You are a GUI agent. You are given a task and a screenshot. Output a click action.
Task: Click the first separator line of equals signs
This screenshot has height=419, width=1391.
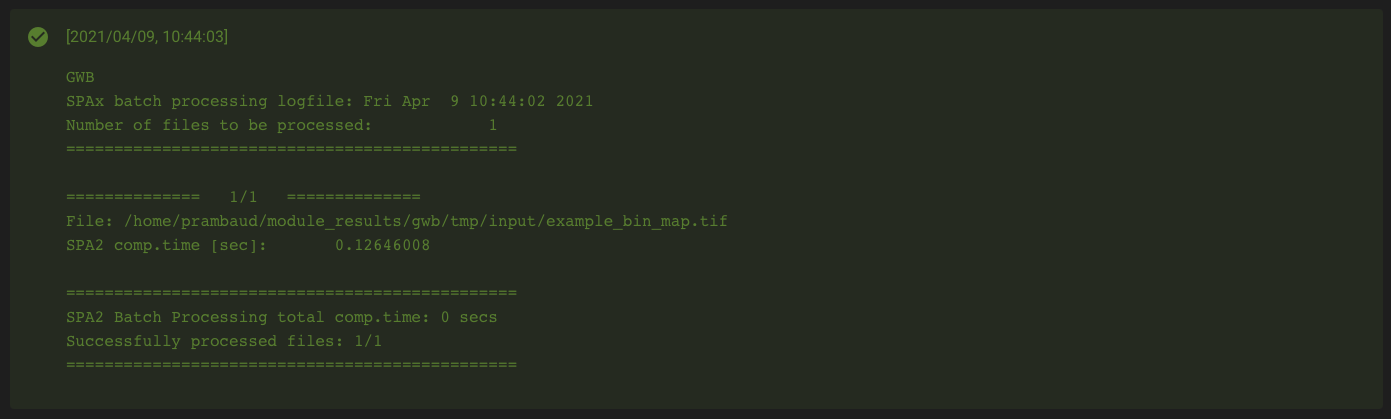click(291, 149)
